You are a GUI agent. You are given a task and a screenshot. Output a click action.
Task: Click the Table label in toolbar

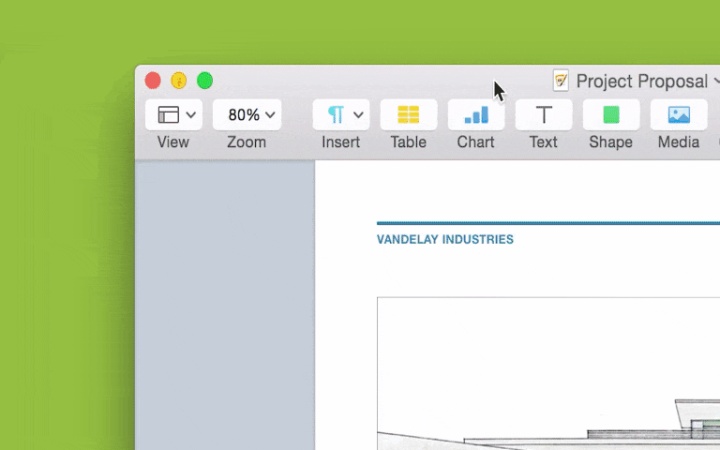tap(408, 142)
